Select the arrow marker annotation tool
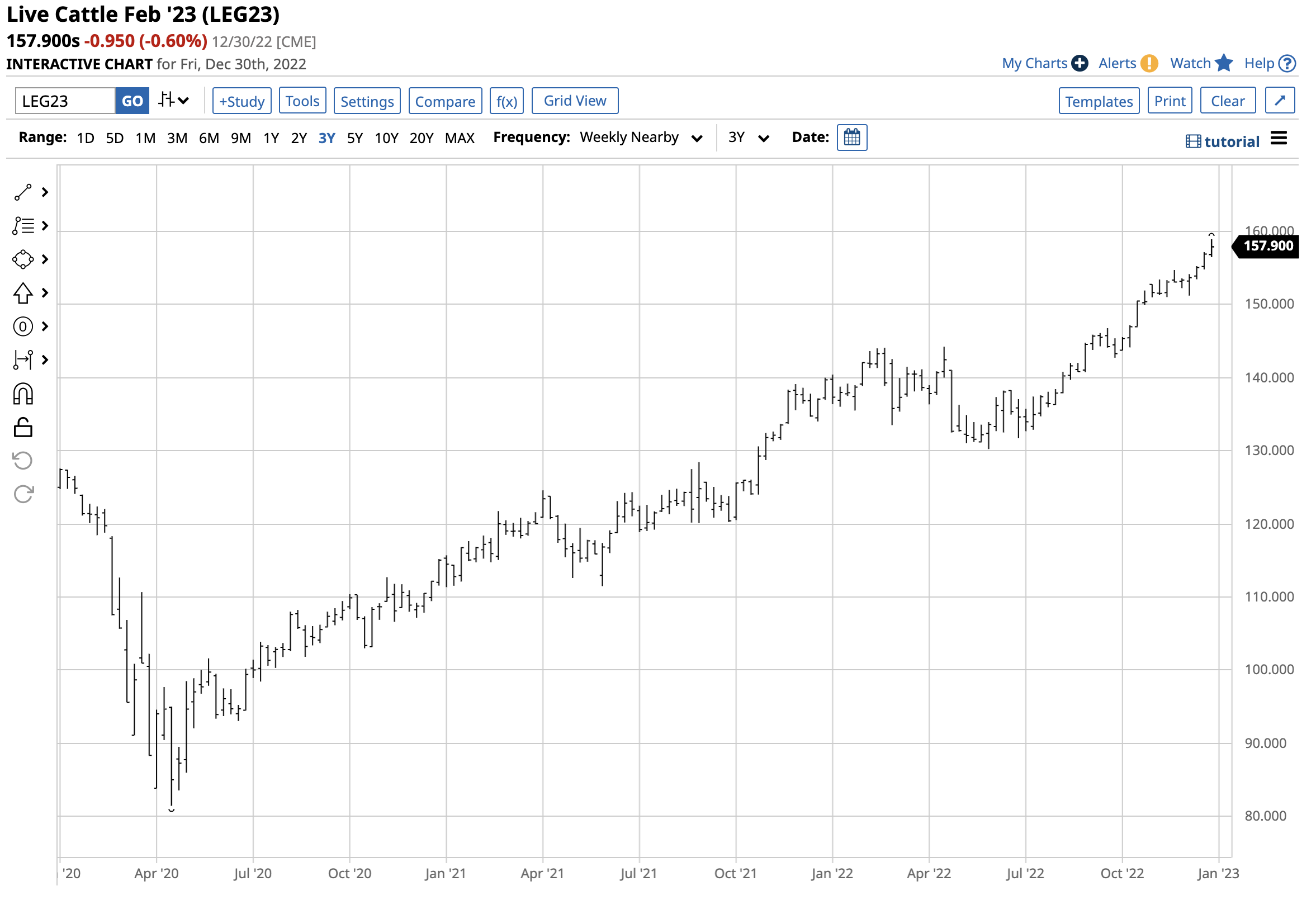This screenshot has height=900, width=1316. pyautogui.click(x=23, y=293)
